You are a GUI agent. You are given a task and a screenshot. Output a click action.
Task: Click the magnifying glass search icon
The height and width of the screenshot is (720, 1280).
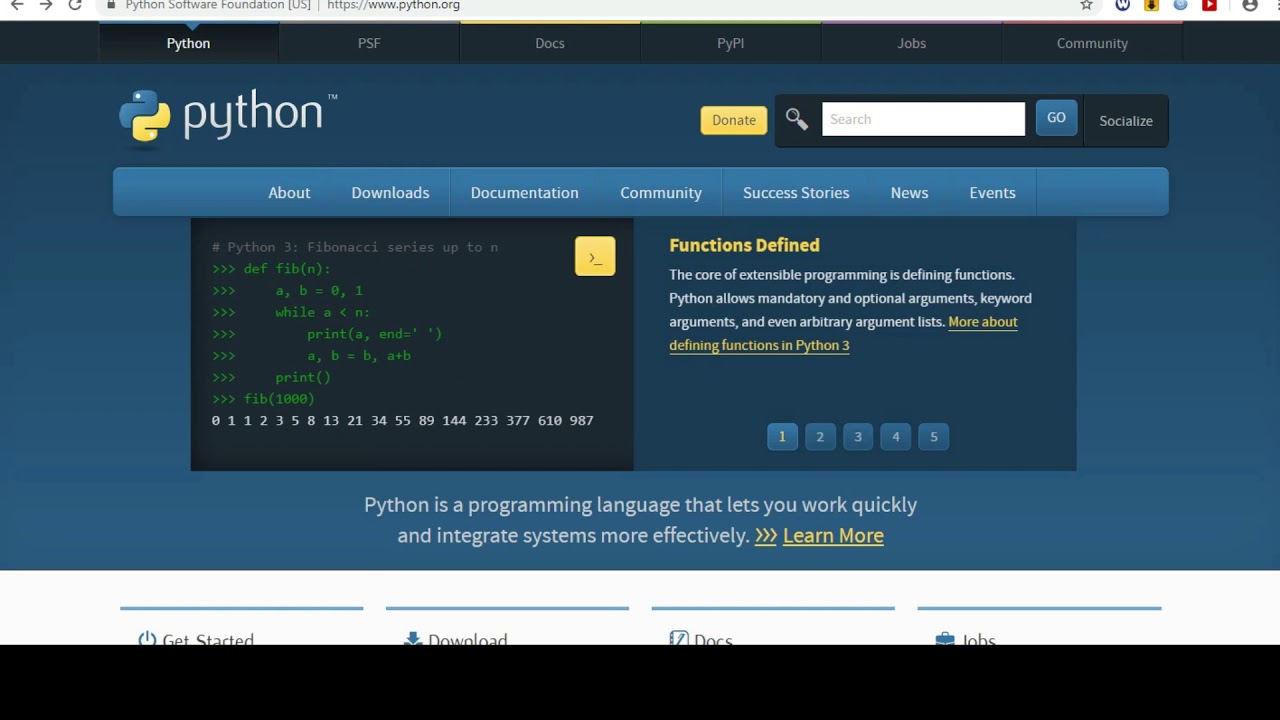point(796,119)
